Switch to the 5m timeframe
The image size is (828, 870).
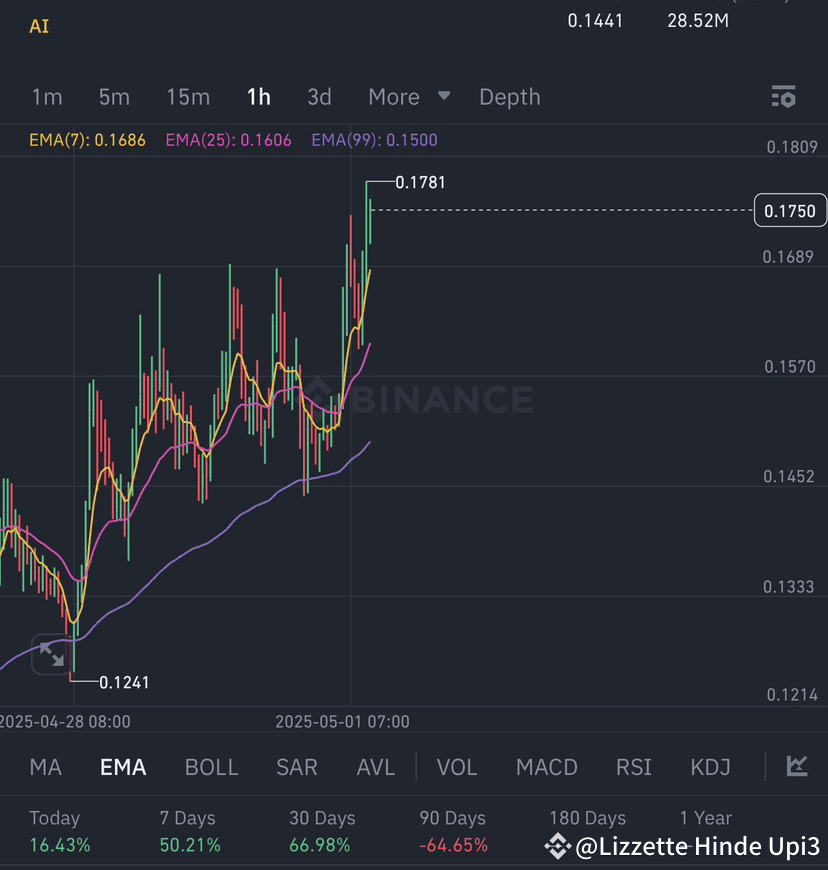coord(114,97)
